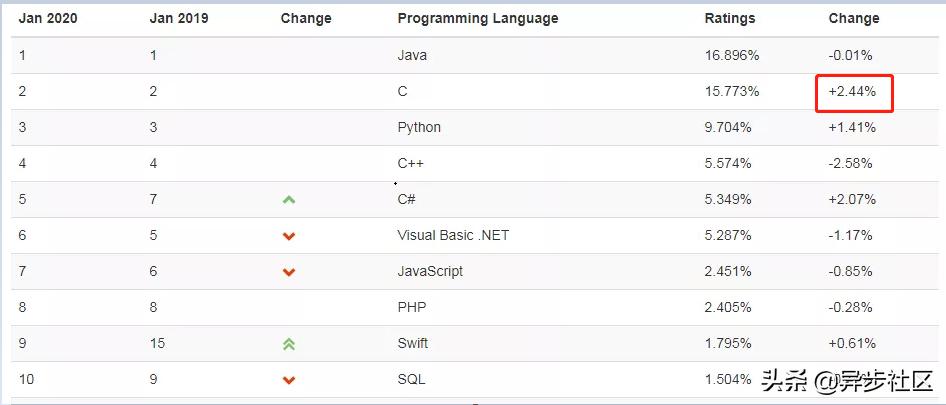Click the Swift language name

pos(413,343)
